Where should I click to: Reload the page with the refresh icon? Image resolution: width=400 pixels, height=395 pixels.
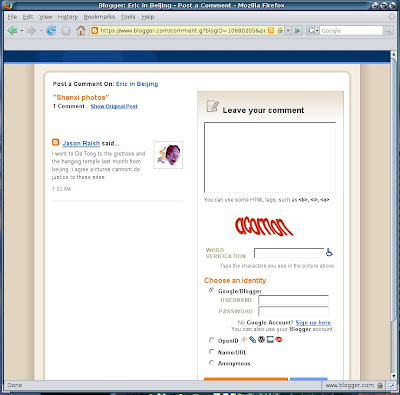[51, 31]
